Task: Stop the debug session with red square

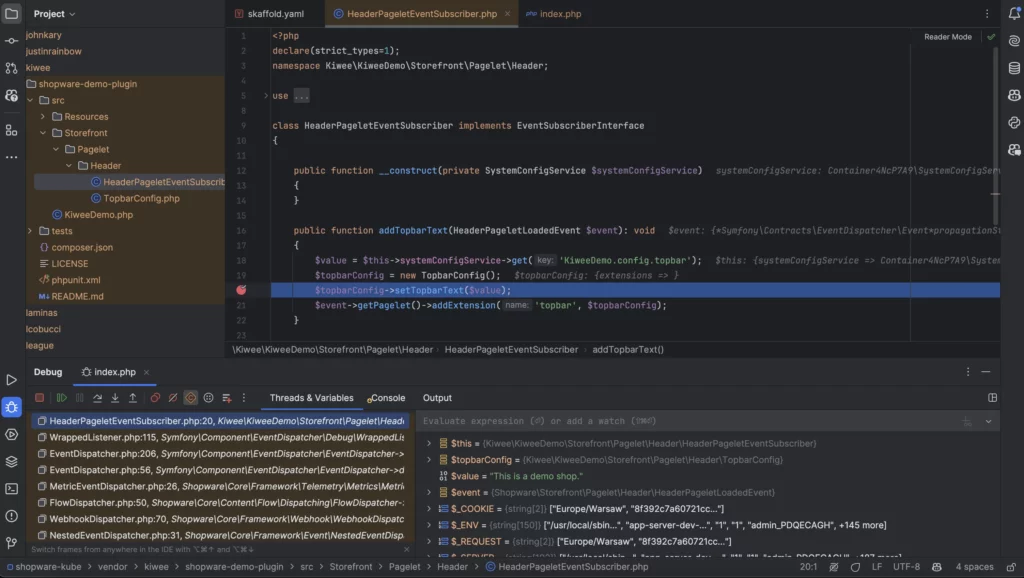Action: click(x=39, y=398)
